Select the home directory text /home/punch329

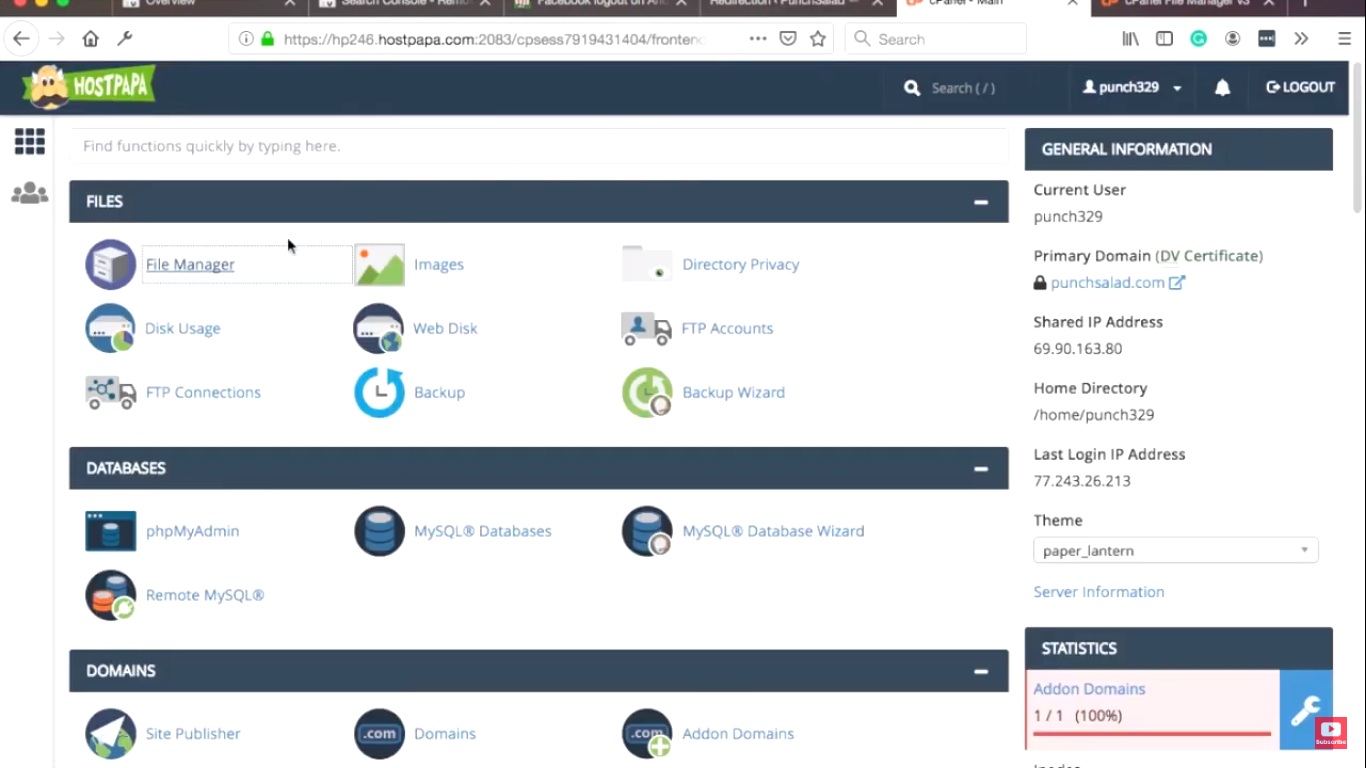click(x=1094, y=415)
